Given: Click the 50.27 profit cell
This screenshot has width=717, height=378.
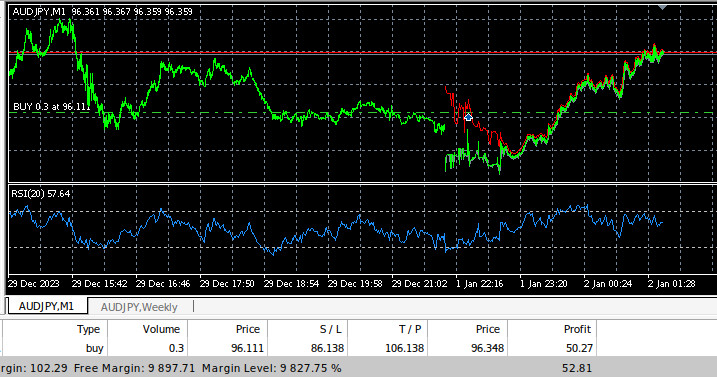Looking at the screenshot, I should (579, 348).
